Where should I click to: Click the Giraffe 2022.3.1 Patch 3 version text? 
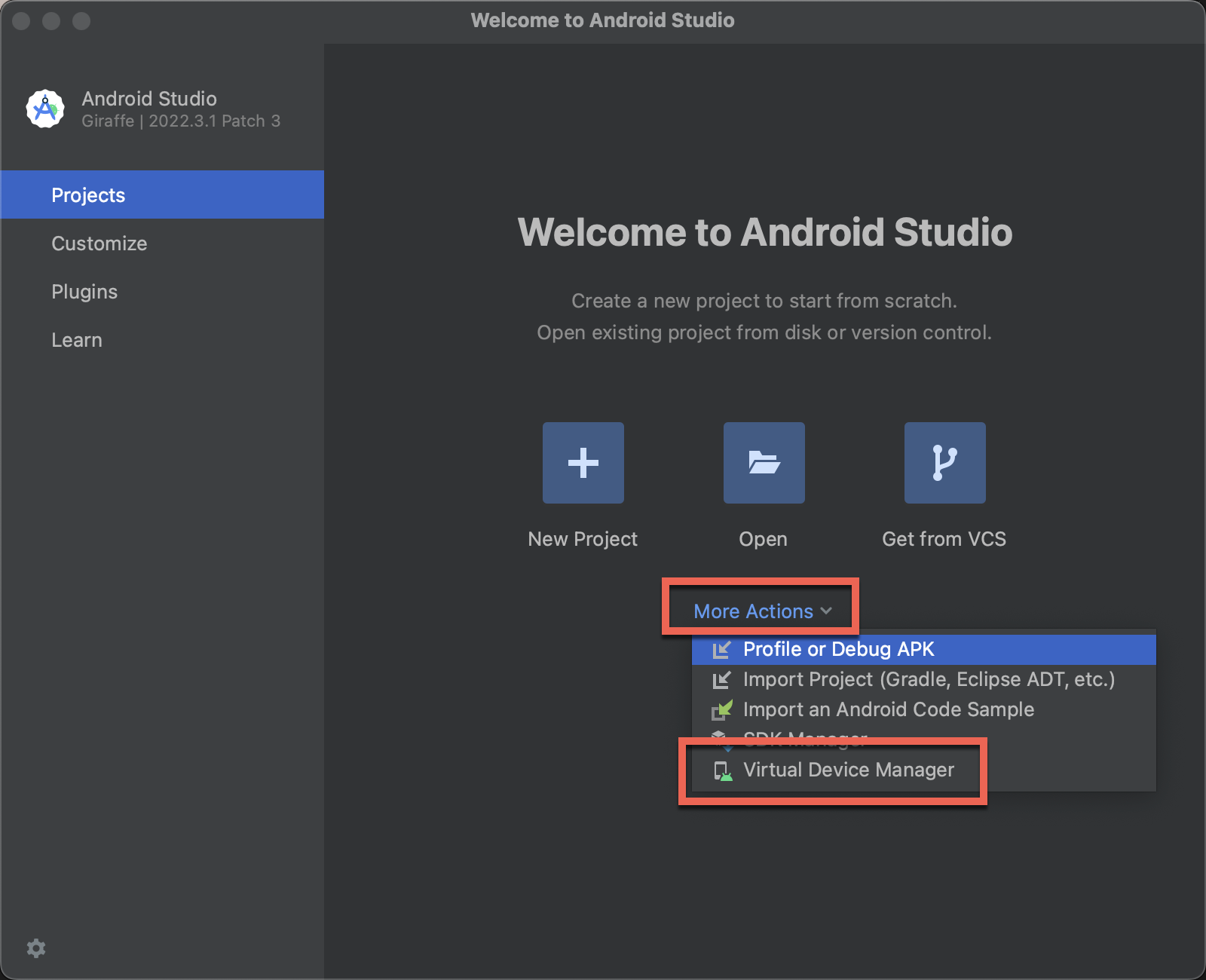(x=181, y=121)
